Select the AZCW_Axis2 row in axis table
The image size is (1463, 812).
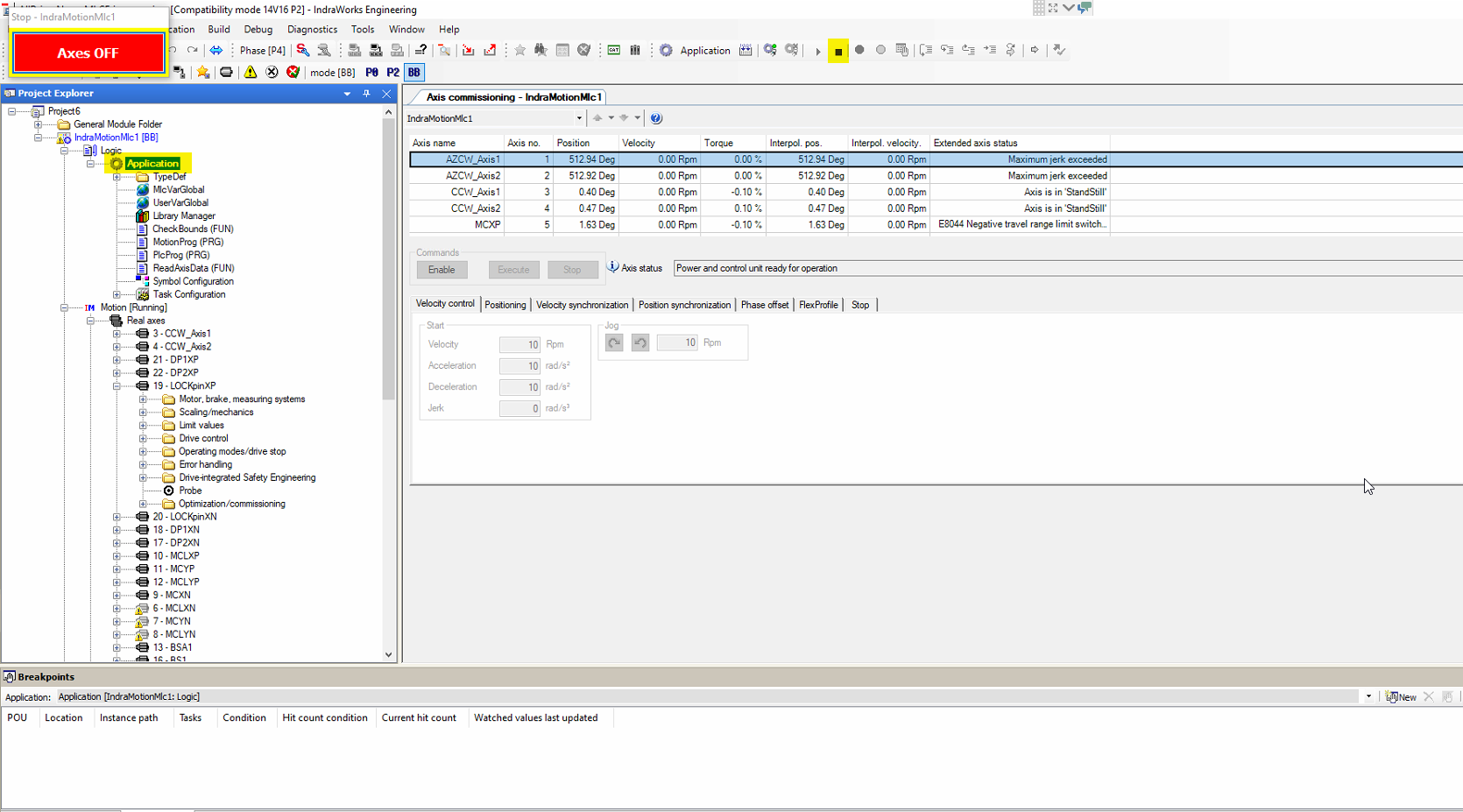[x=936, y=176]
